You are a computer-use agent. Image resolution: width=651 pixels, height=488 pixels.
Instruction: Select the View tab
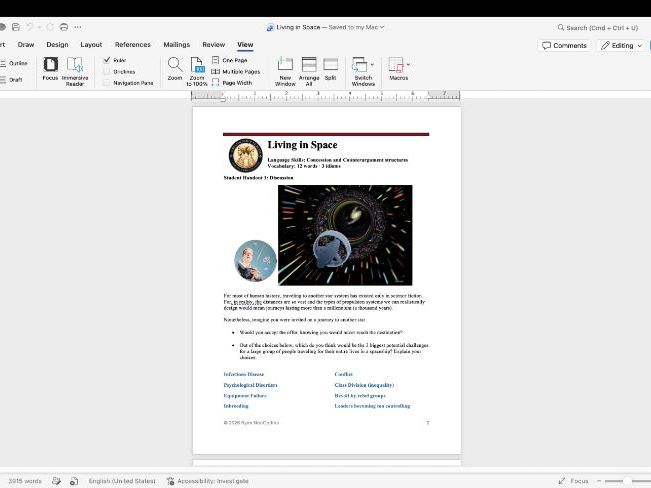pyautogui.click(x=245, y=44)
